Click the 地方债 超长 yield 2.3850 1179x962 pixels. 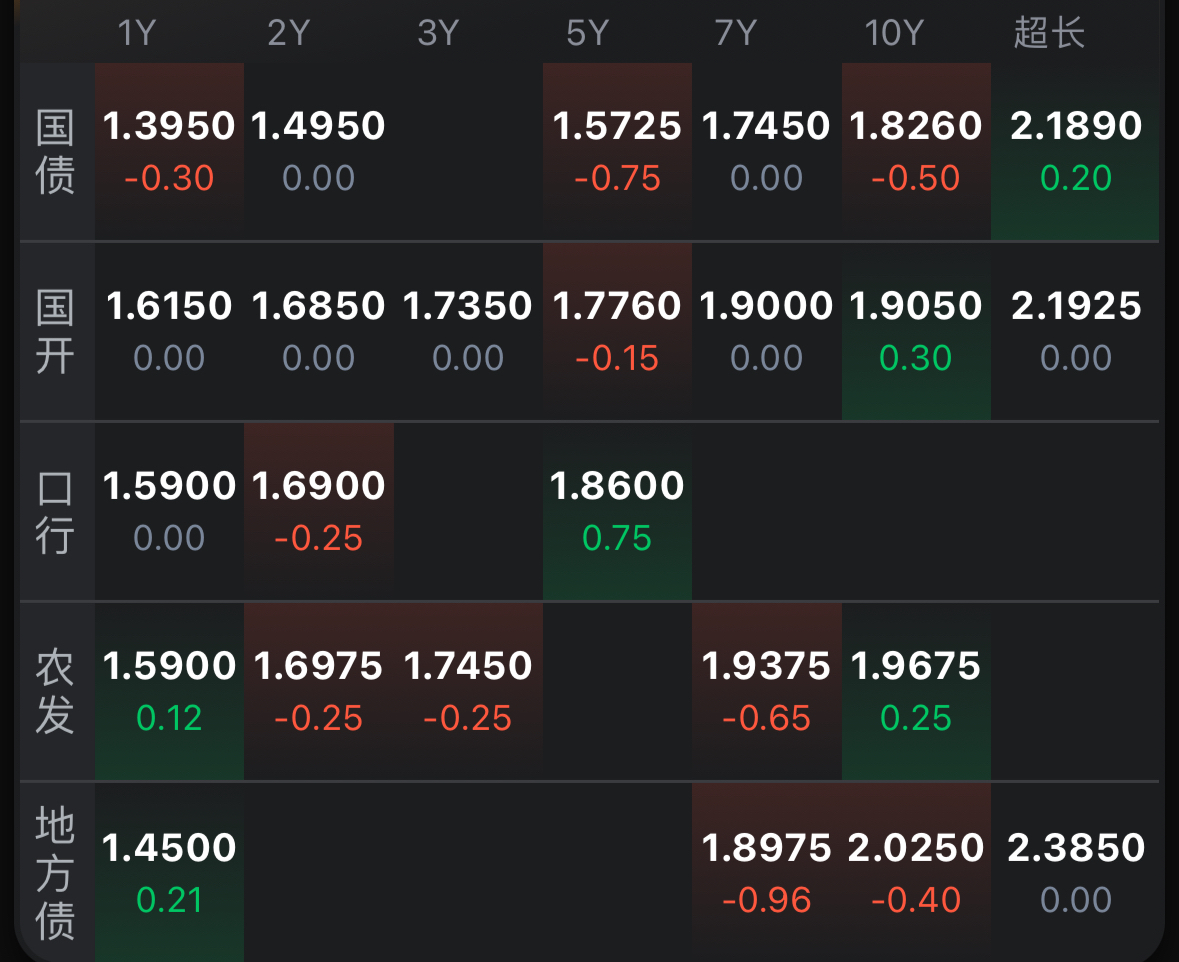1076,872
